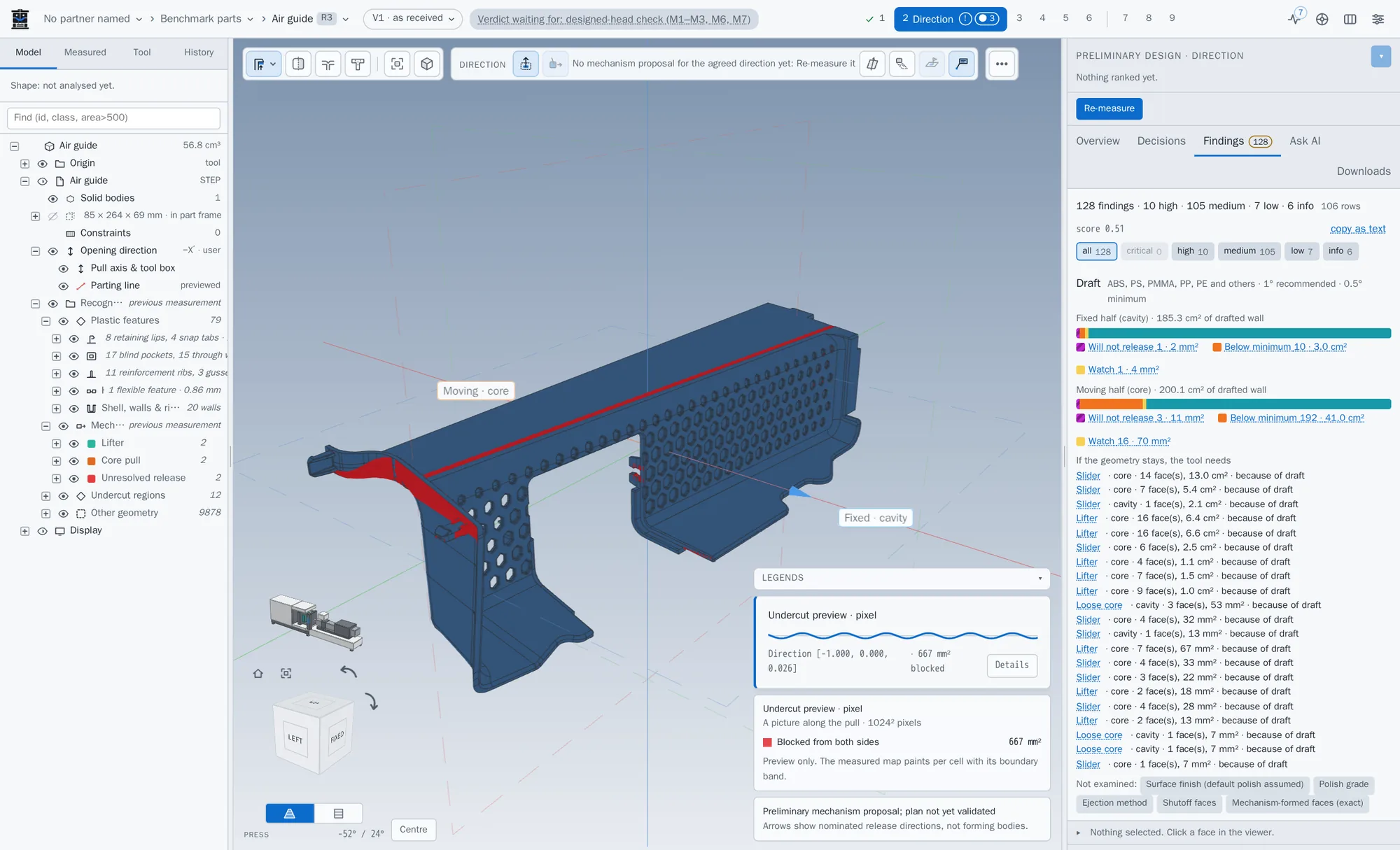Click the Find search input field
This screenshot has height=850, width=1400.
point(113,118)
